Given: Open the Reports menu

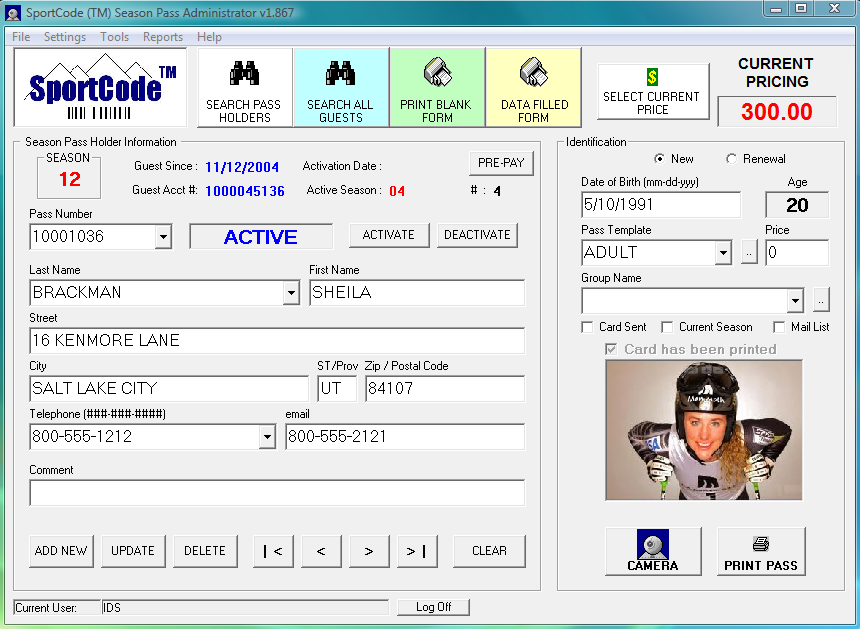Looking at the screenshot, I should [163, 37].
